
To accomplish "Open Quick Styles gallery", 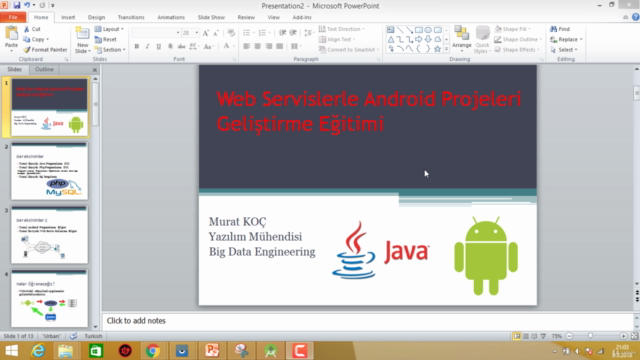I will tap(482, 40).
